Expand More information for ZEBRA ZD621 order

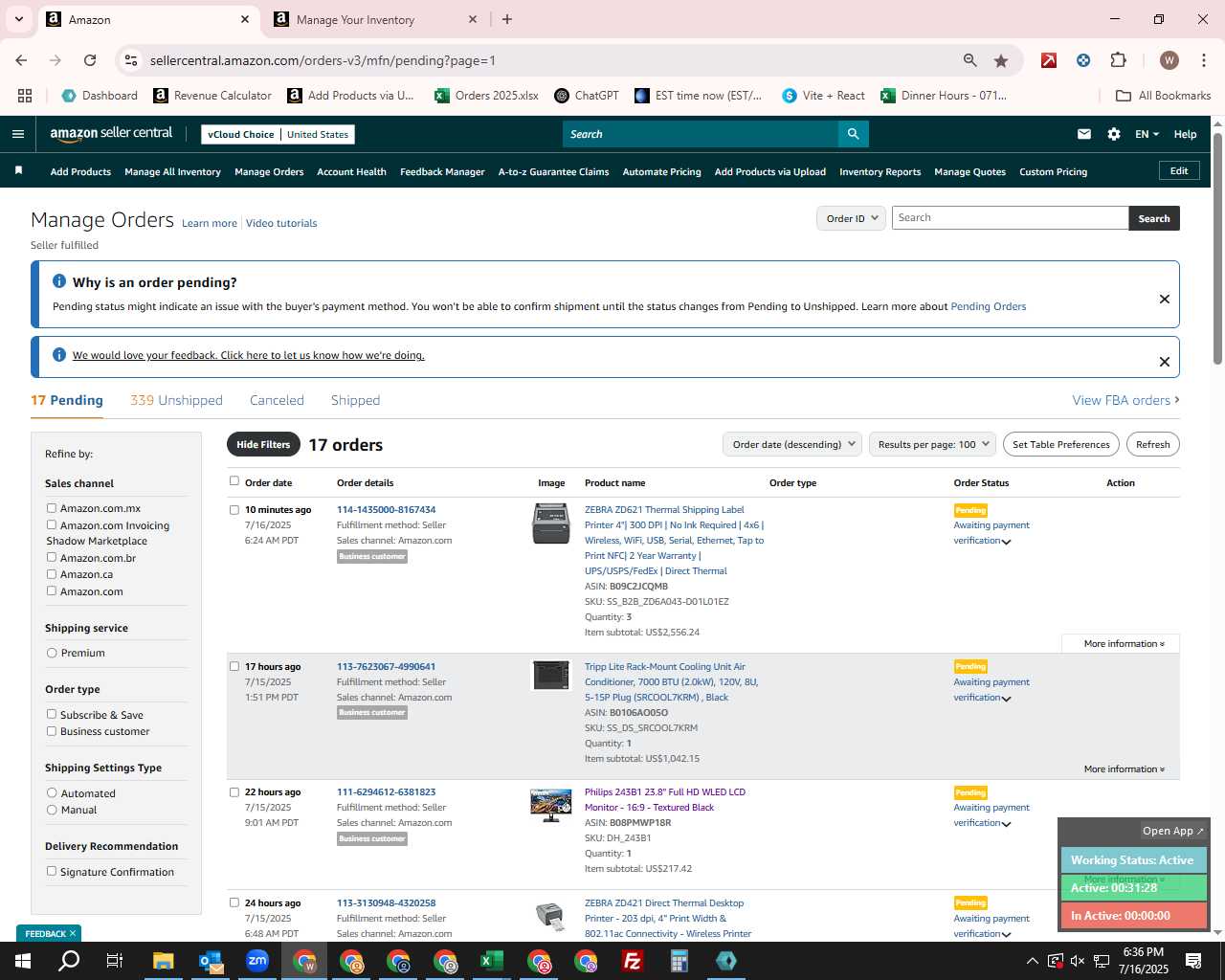coord(1124,644)
